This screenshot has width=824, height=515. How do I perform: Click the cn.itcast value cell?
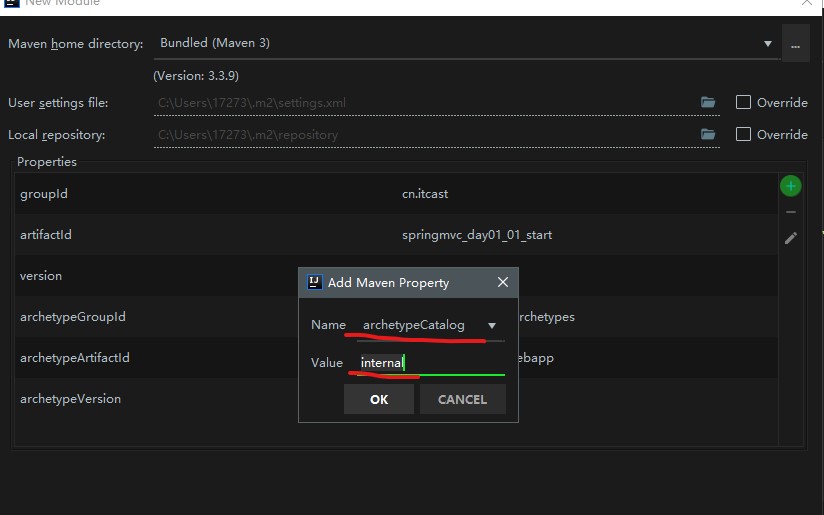pyautogui.click(x=425, y=194)
